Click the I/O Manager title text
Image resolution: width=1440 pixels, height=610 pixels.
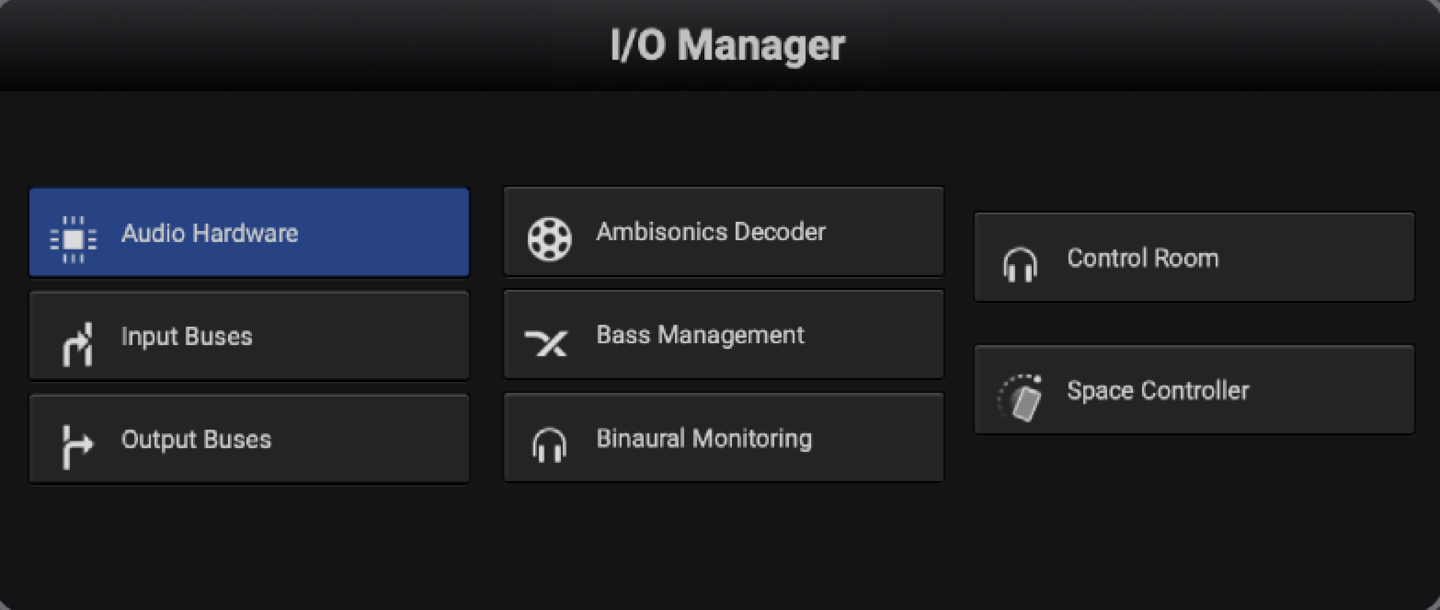click(727, 46)
